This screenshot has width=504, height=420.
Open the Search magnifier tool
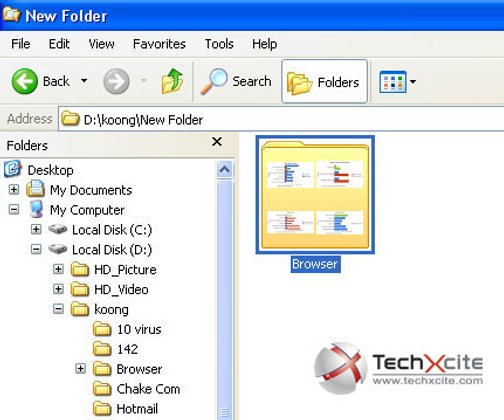213,81
